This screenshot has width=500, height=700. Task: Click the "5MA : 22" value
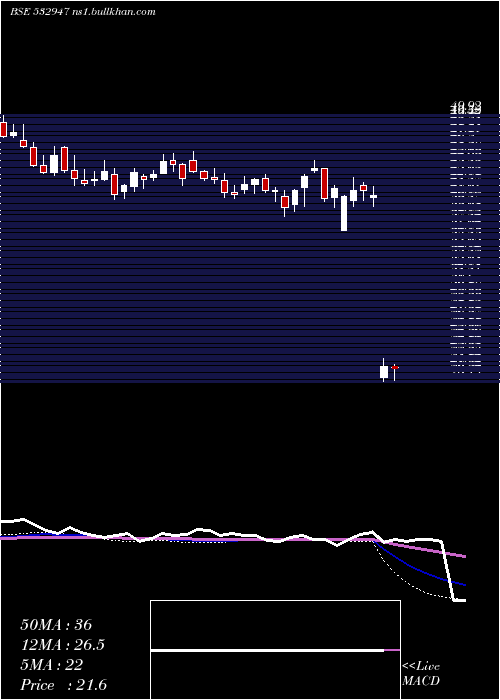[51, 665]
